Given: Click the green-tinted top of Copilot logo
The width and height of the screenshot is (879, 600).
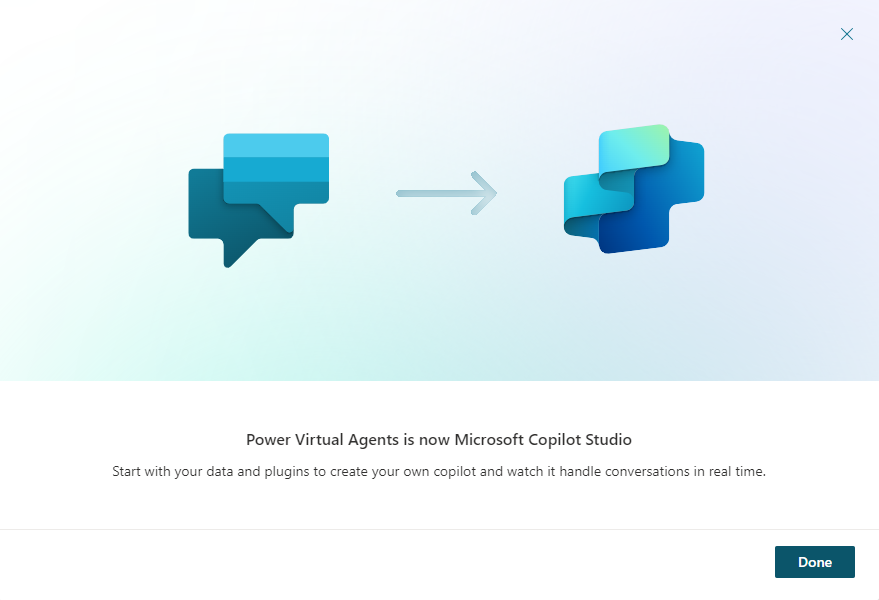Looking at the screenshot, I should [635, 147].
